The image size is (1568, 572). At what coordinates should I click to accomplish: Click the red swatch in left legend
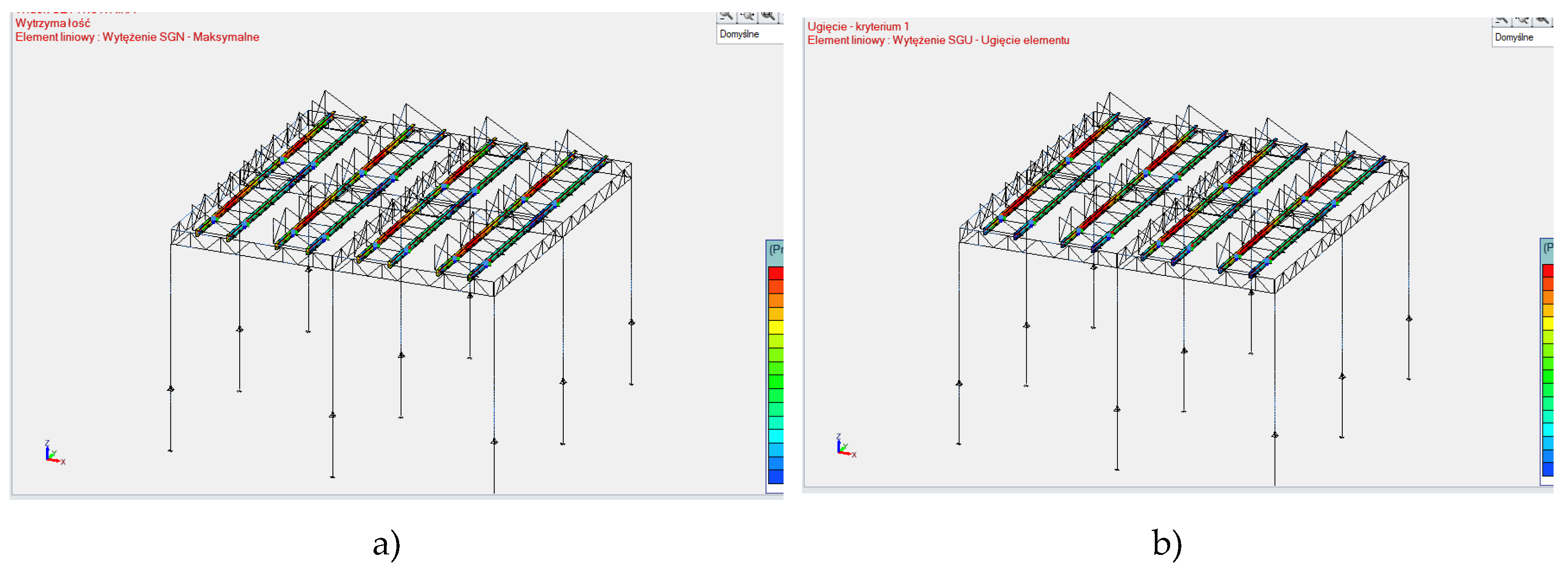coord(775,274)
